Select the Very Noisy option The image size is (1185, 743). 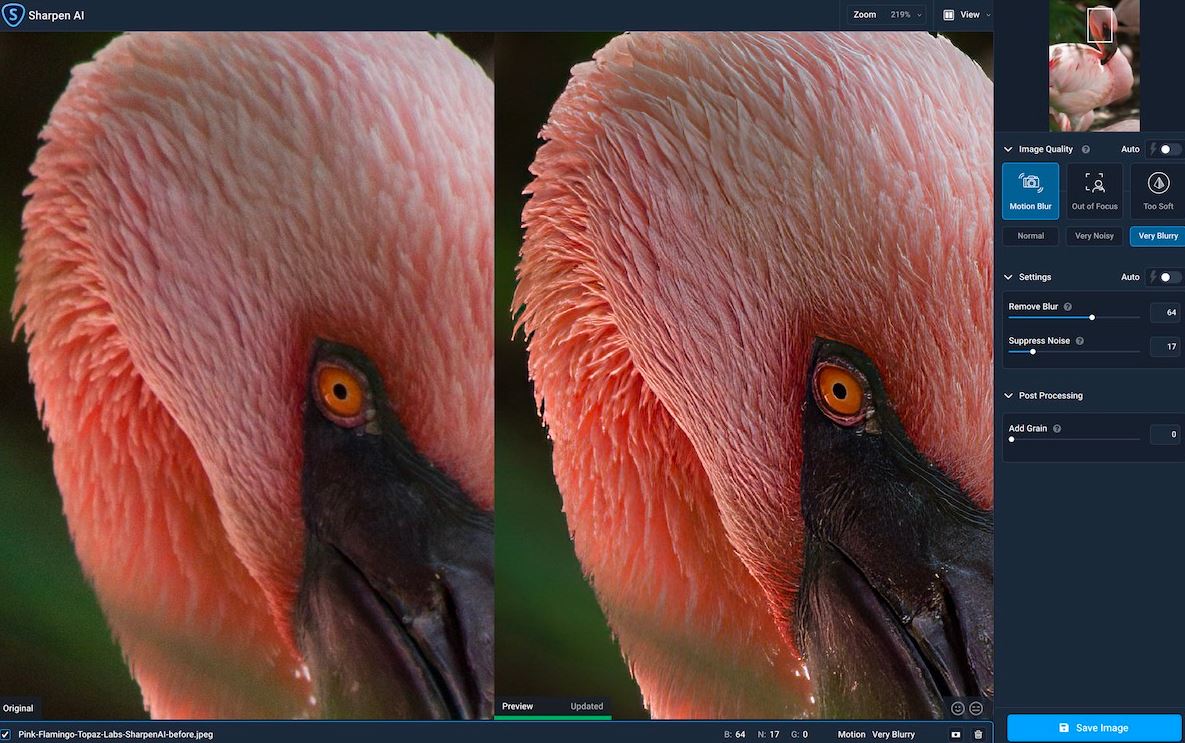point(1094,236)
